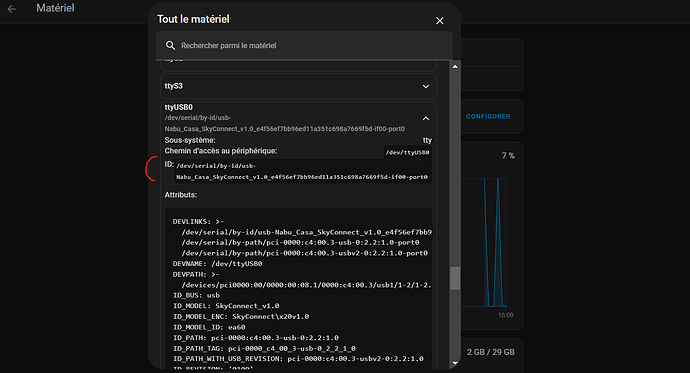The image size is (690, 373).
Task: Collapse the ttyUSB0 entry chevron
Action: [426, 118]
